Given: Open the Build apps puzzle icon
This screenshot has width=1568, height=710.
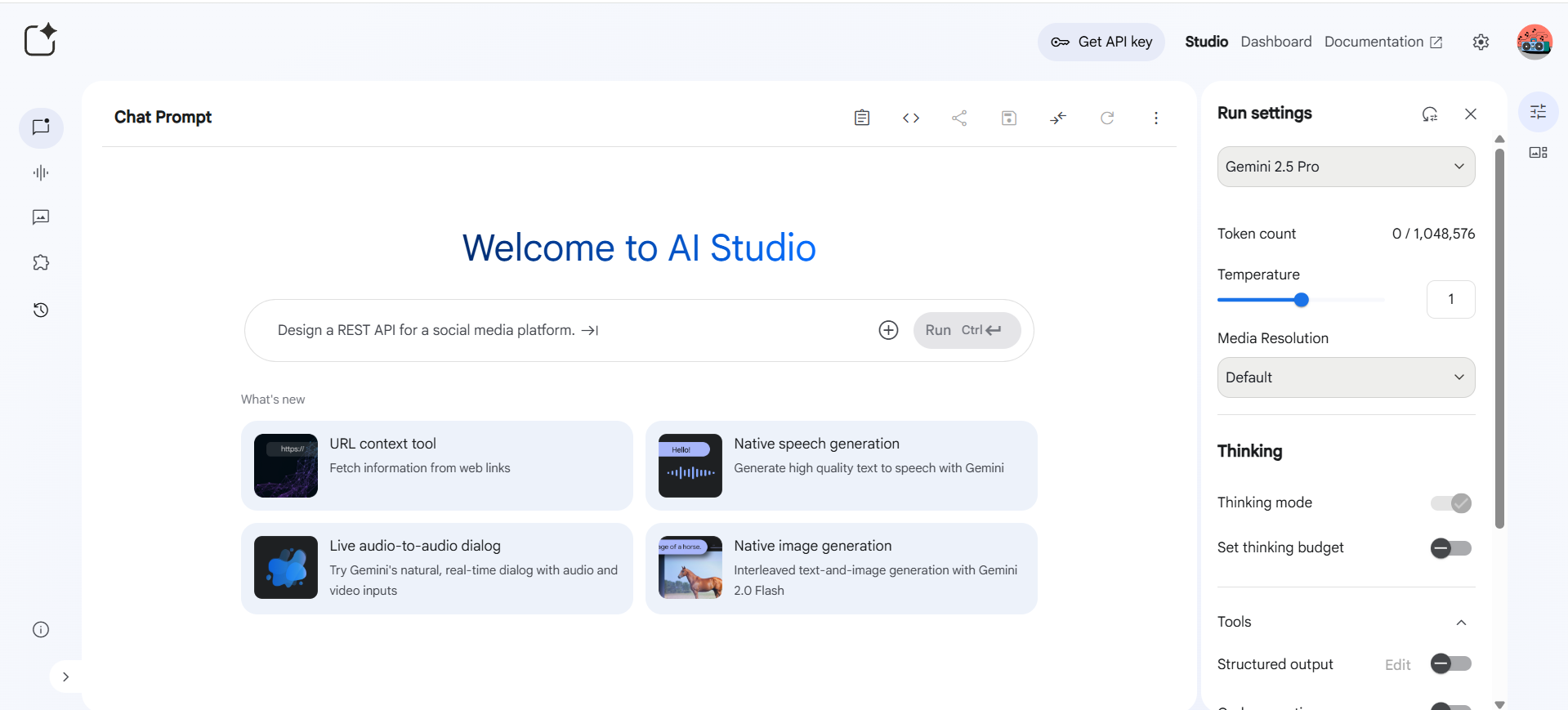Looking at the screenshot, I should click(41, 263).
